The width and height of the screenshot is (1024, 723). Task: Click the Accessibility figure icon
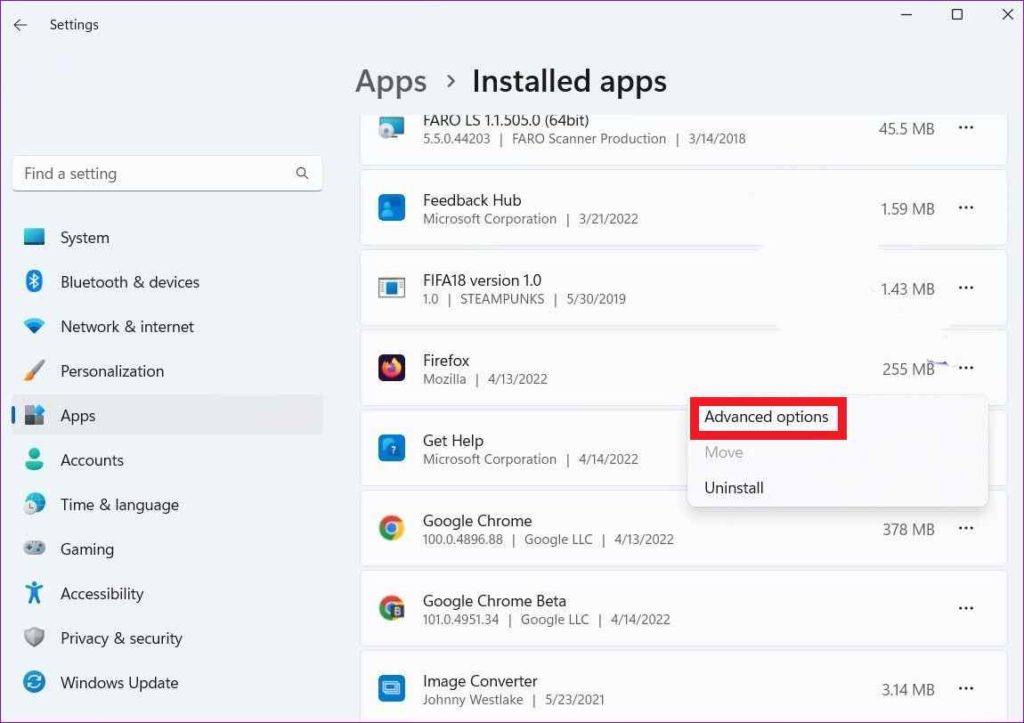[34, 592]
